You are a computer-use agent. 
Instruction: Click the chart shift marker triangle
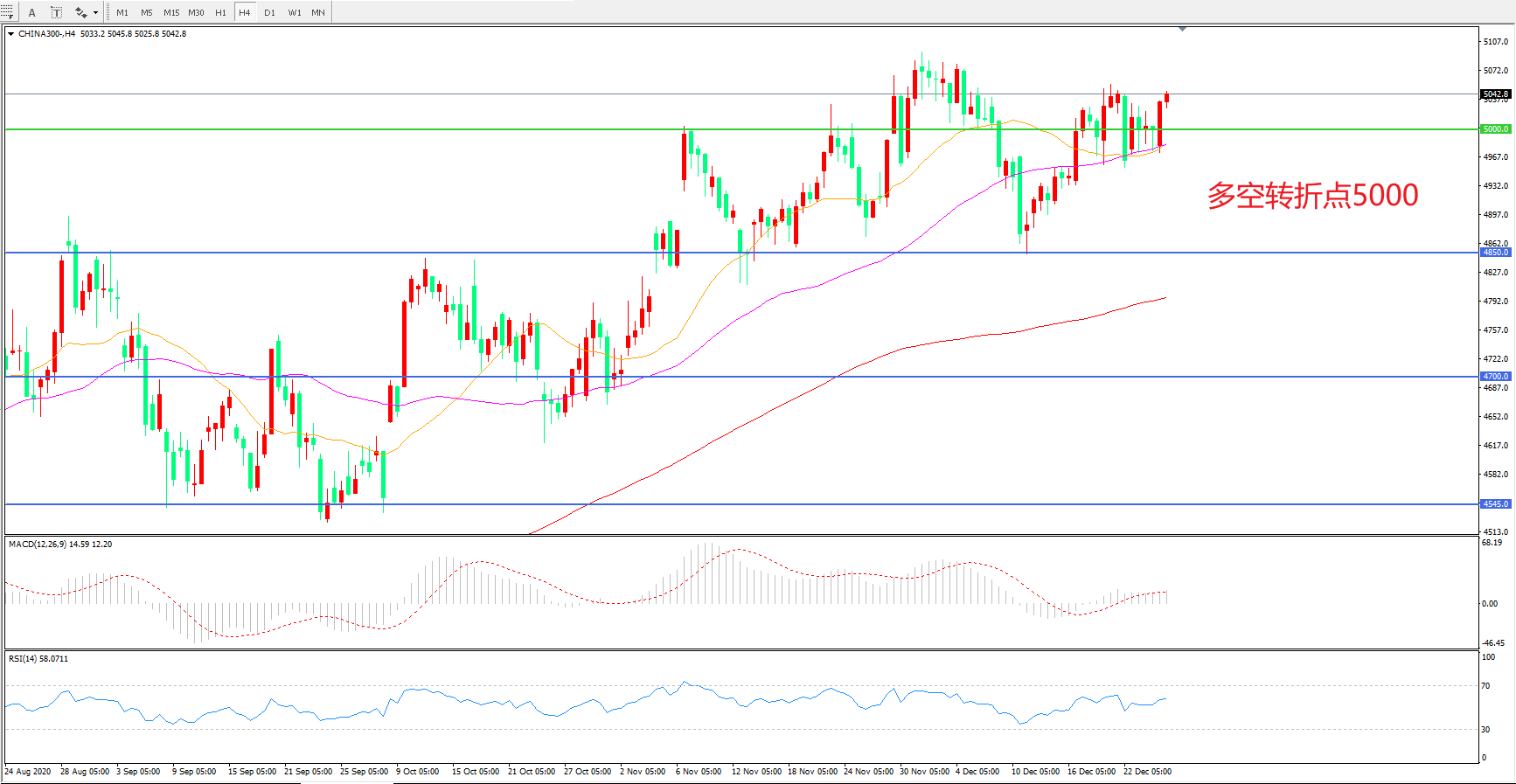[x=1182, y=29]
